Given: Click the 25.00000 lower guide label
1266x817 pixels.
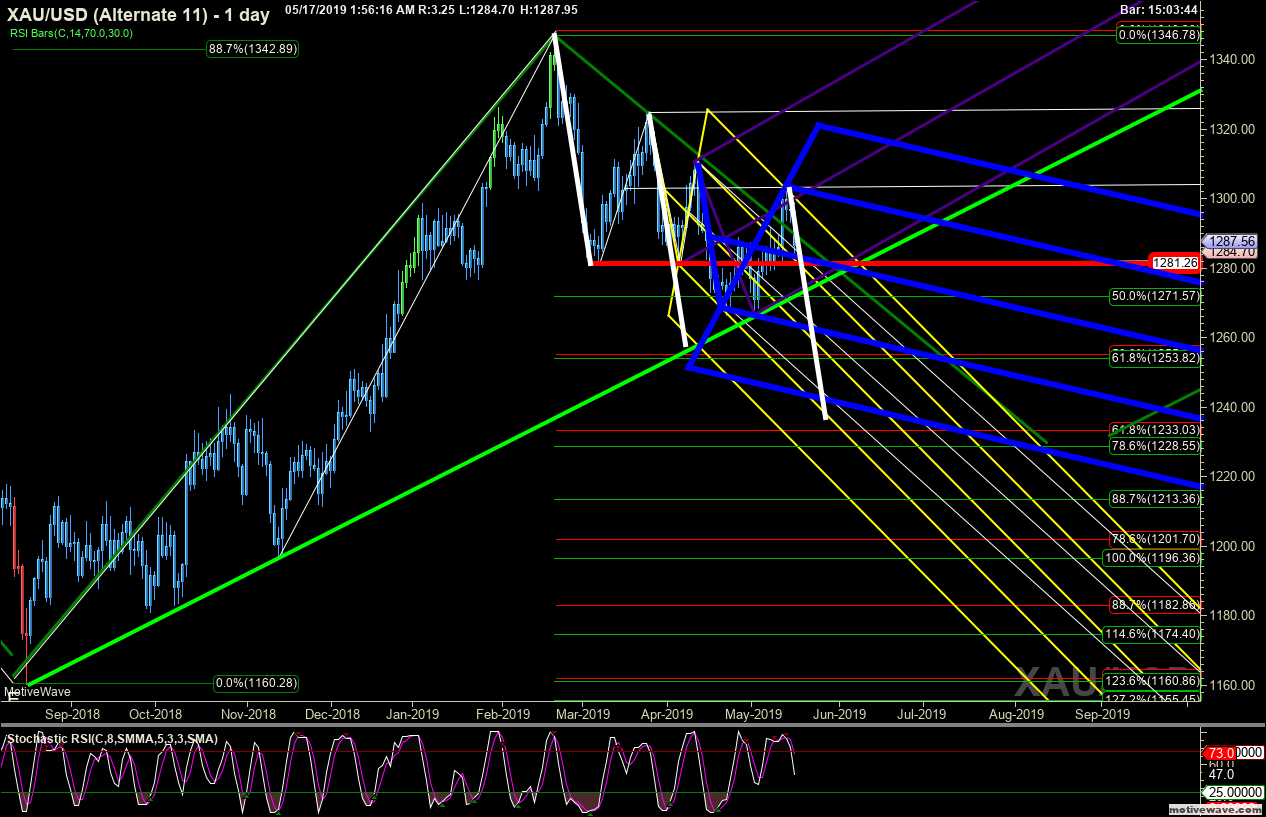Looking at the screenshot, I should [1233, 793].
